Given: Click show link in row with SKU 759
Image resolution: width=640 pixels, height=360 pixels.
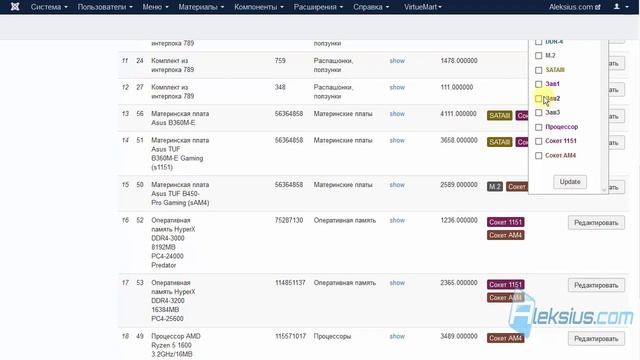Looking at the screenshot, I should click(x=397, y=61).
